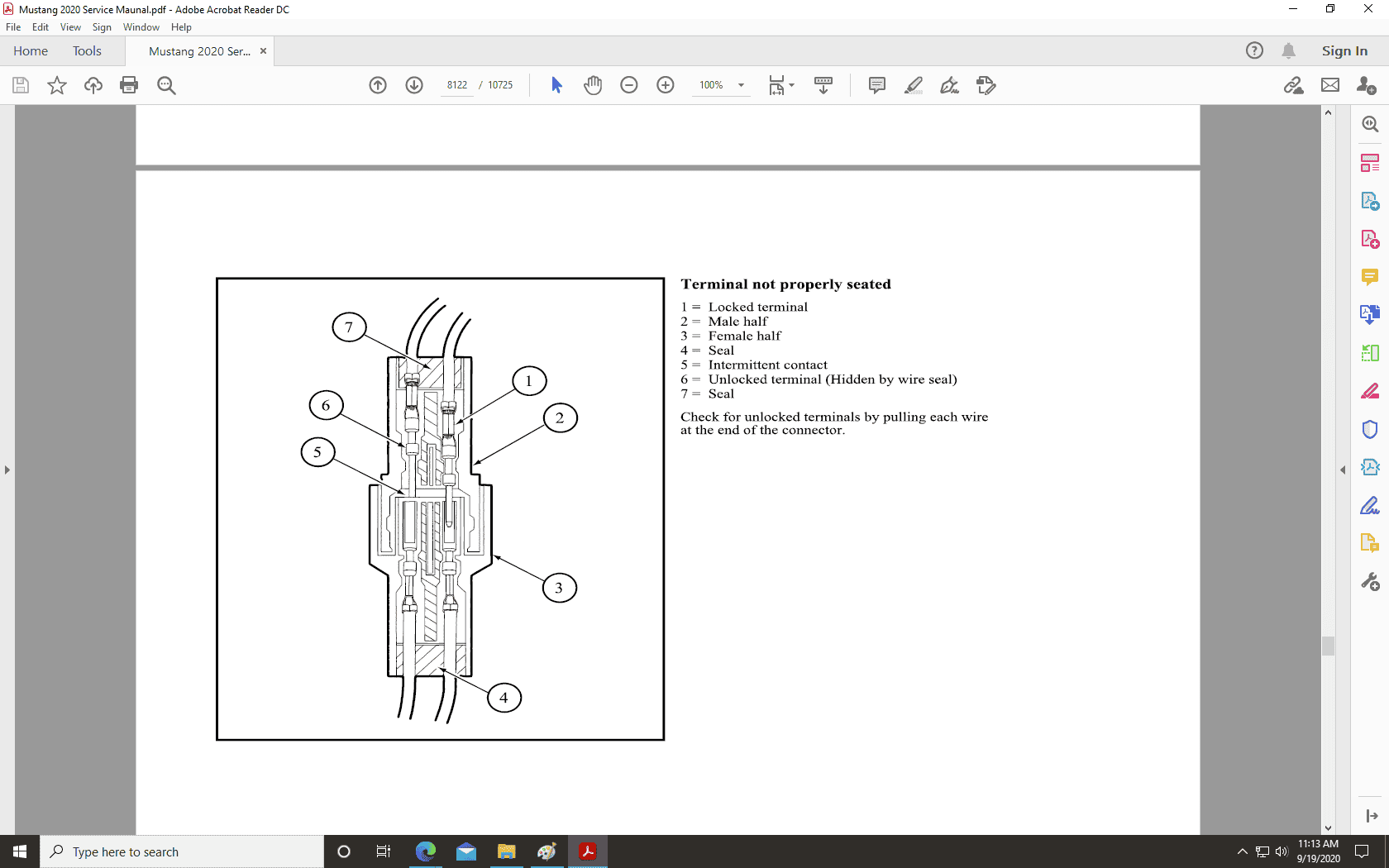
Task: Open Export PDF tool in right pane
Action: (x=1370, y=201)
